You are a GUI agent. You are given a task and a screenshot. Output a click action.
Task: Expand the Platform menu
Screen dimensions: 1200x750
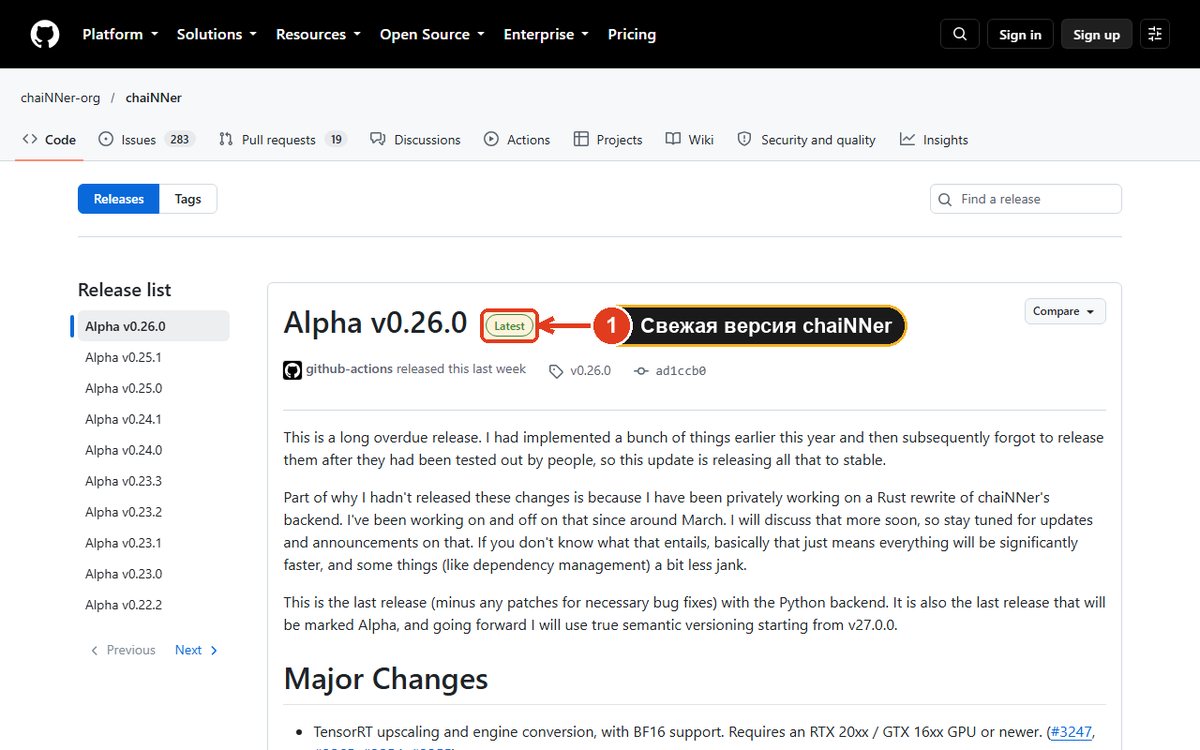click(x=120, y=34)
